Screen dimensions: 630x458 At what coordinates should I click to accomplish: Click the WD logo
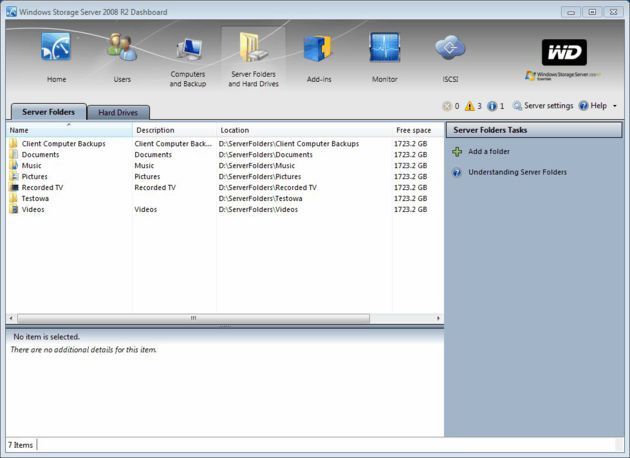[564, 52]
